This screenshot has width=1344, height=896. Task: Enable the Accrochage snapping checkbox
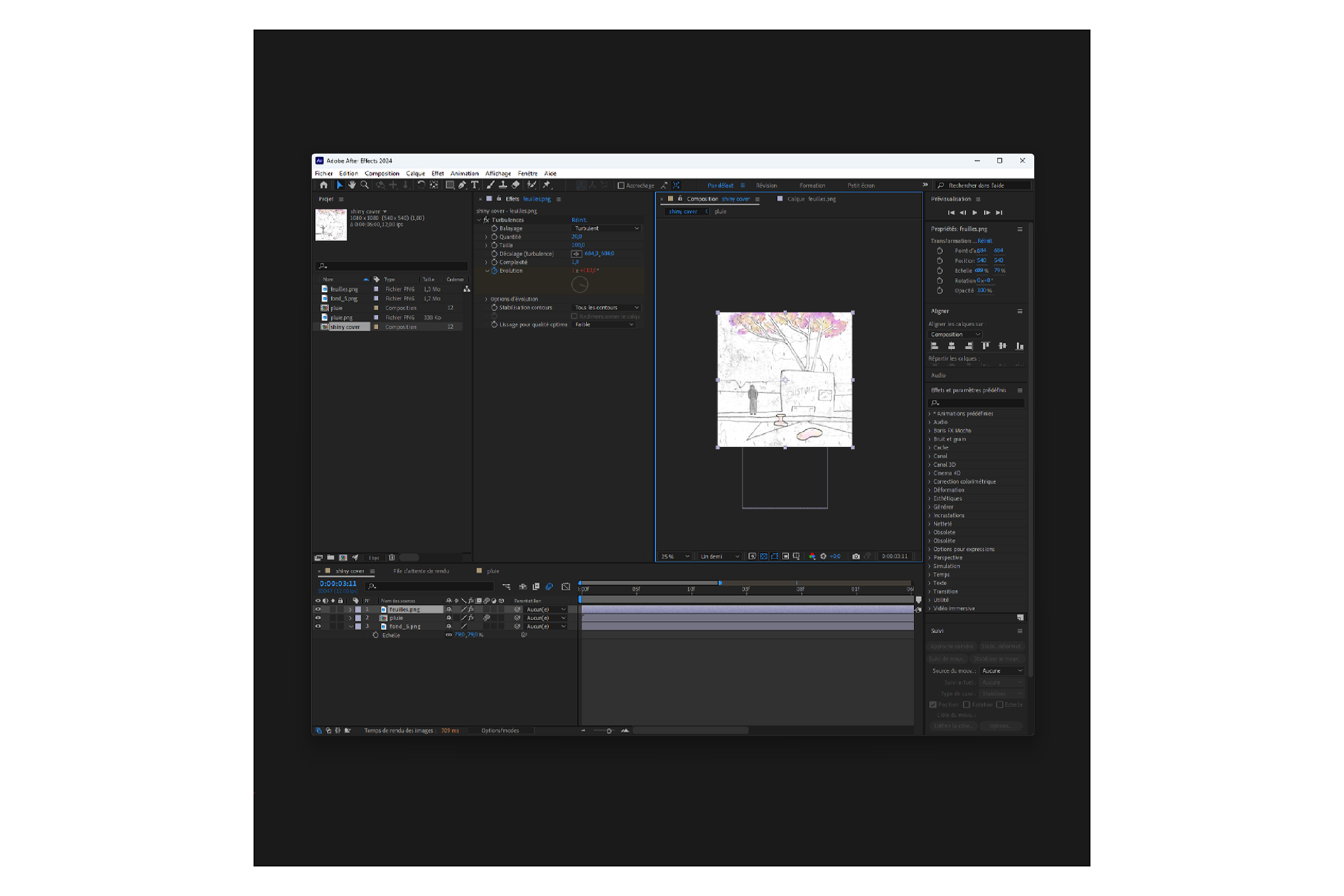[x=621, y=185]
